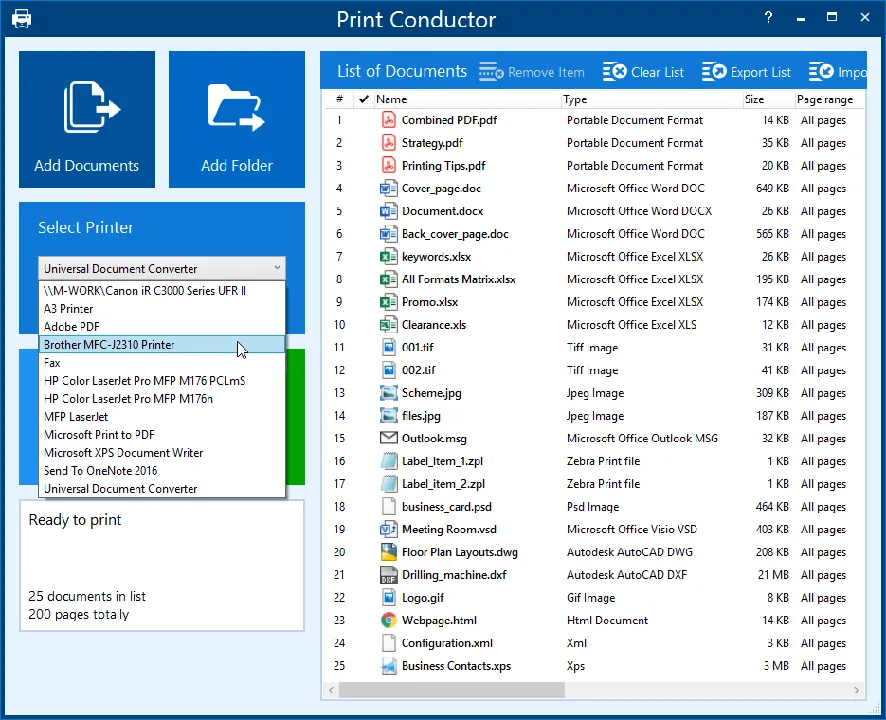The width and height of the screenshot is (886, 720).
Task: Click the Add Folder icon tile
Action: (237, 119)
